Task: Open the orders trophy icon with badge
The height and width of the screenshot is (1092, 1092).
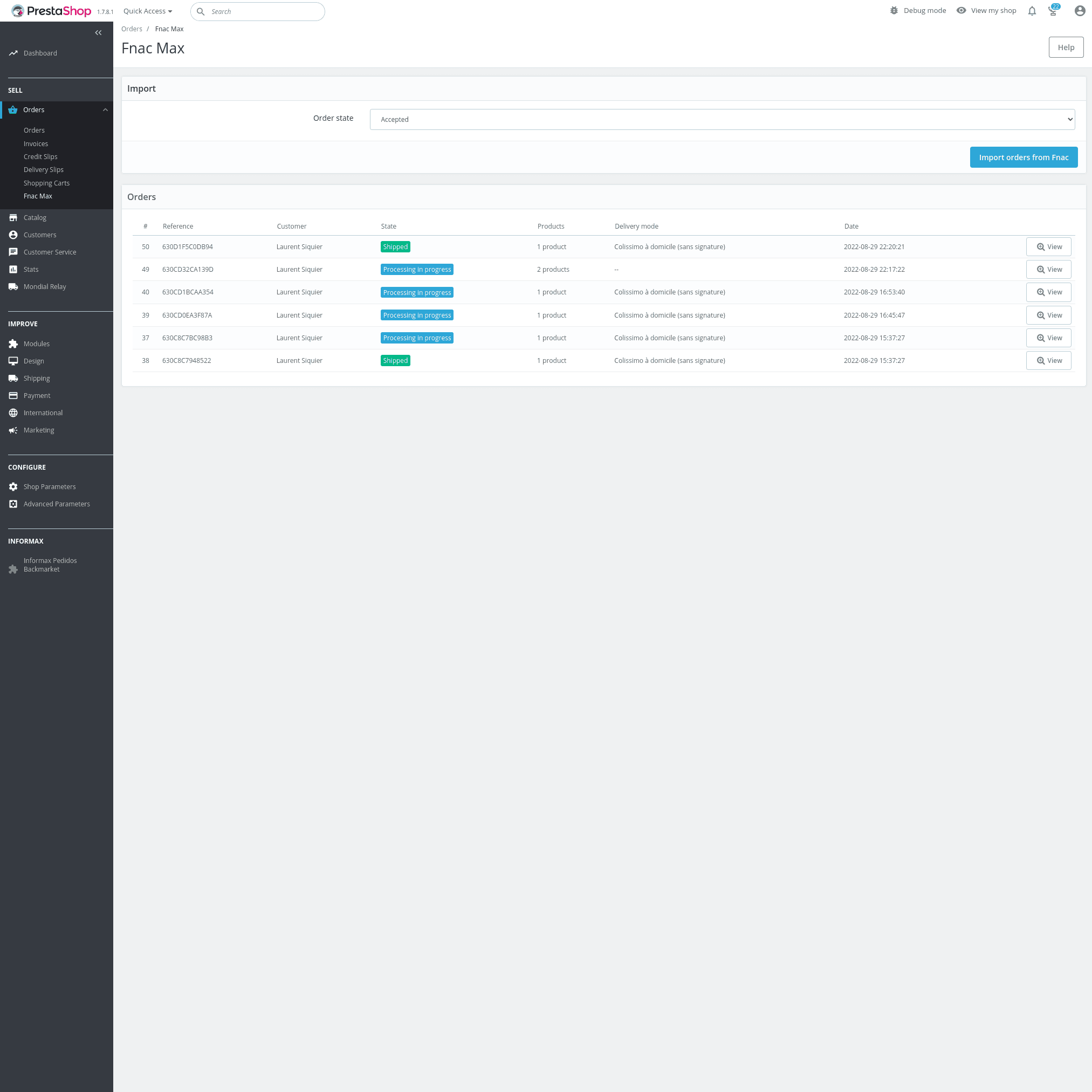Action: pos(1053,11)
